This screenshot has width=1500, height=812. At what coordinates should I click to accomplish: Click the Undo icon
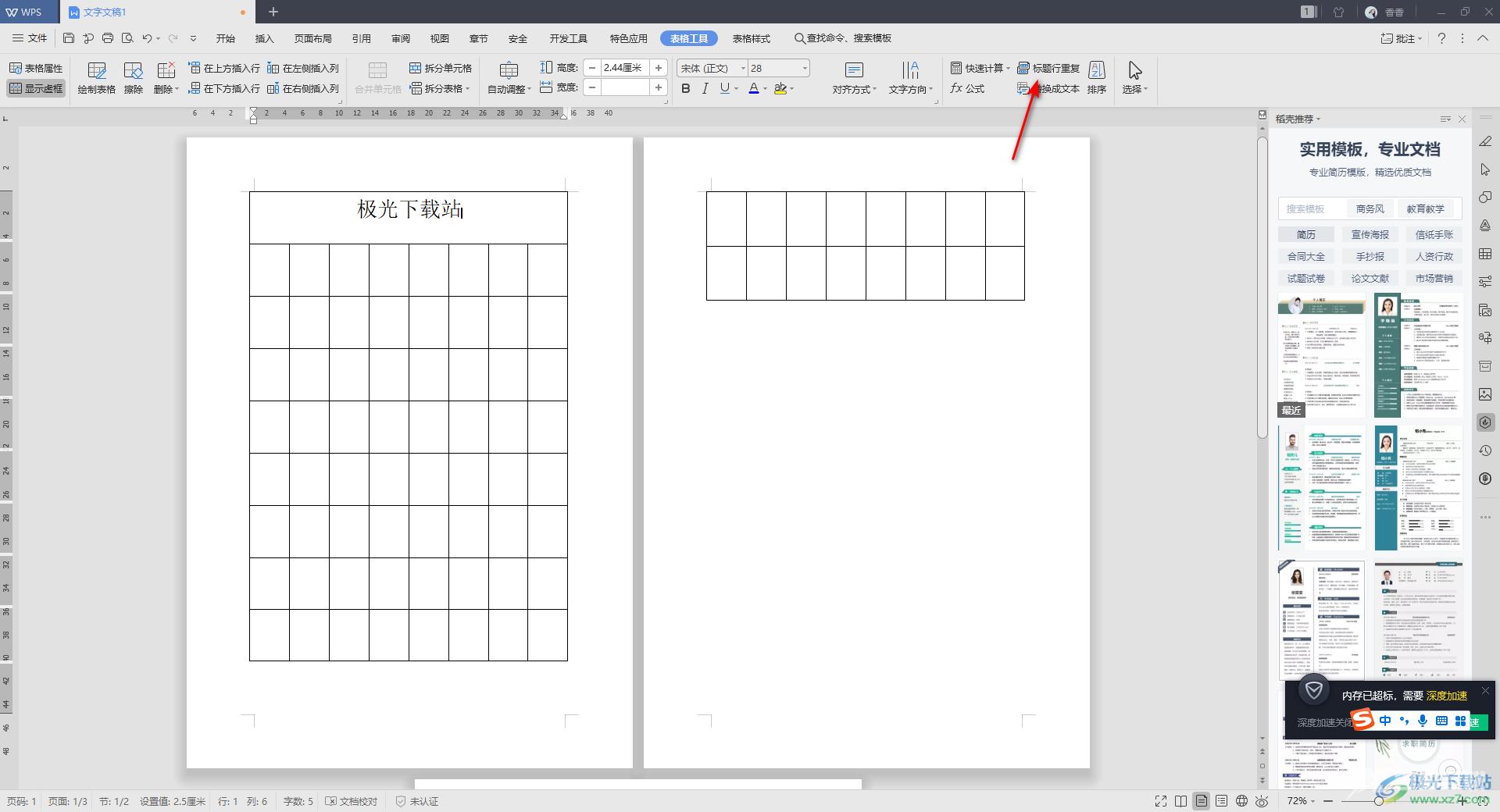147,37
